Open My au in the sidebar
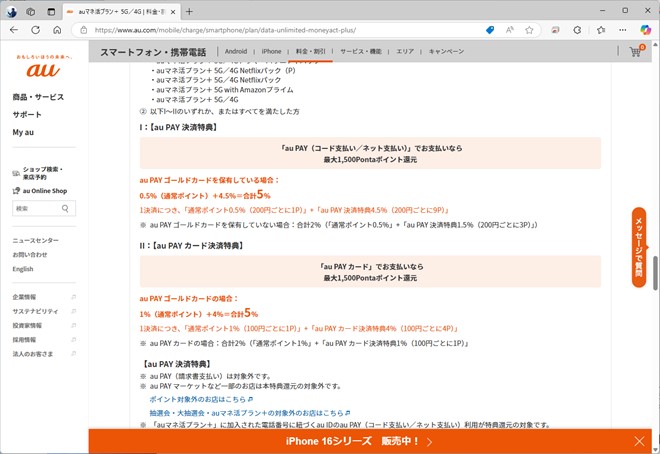Screen dimensions: 660x454 coord(23,132)
